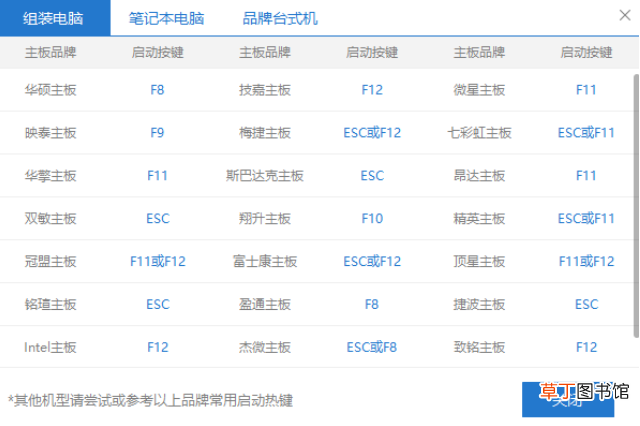Click the 梅捷主板 brand cell

pos(264,133)
